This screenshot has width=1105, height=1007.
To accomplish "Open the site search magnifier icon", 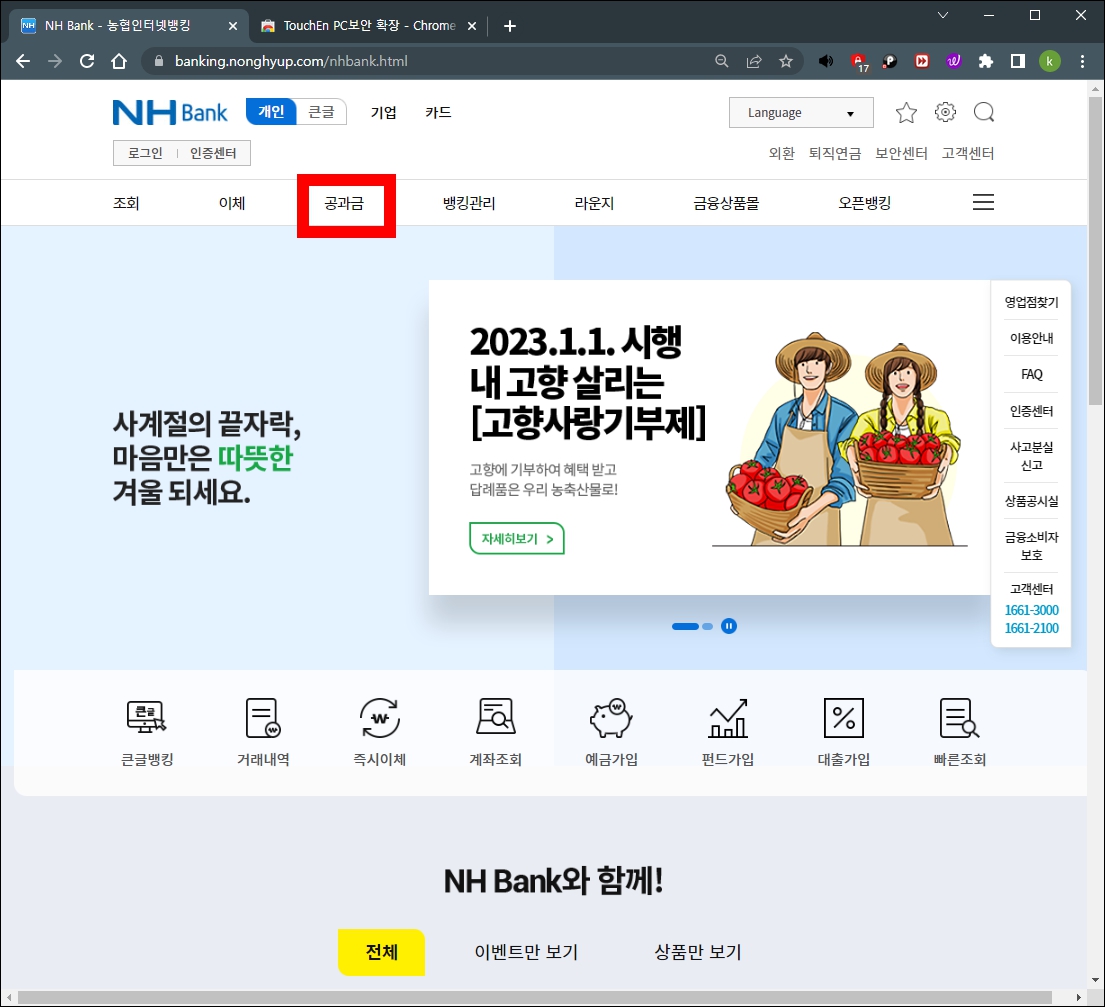I will pyautogui.click(x=984, y=112).
